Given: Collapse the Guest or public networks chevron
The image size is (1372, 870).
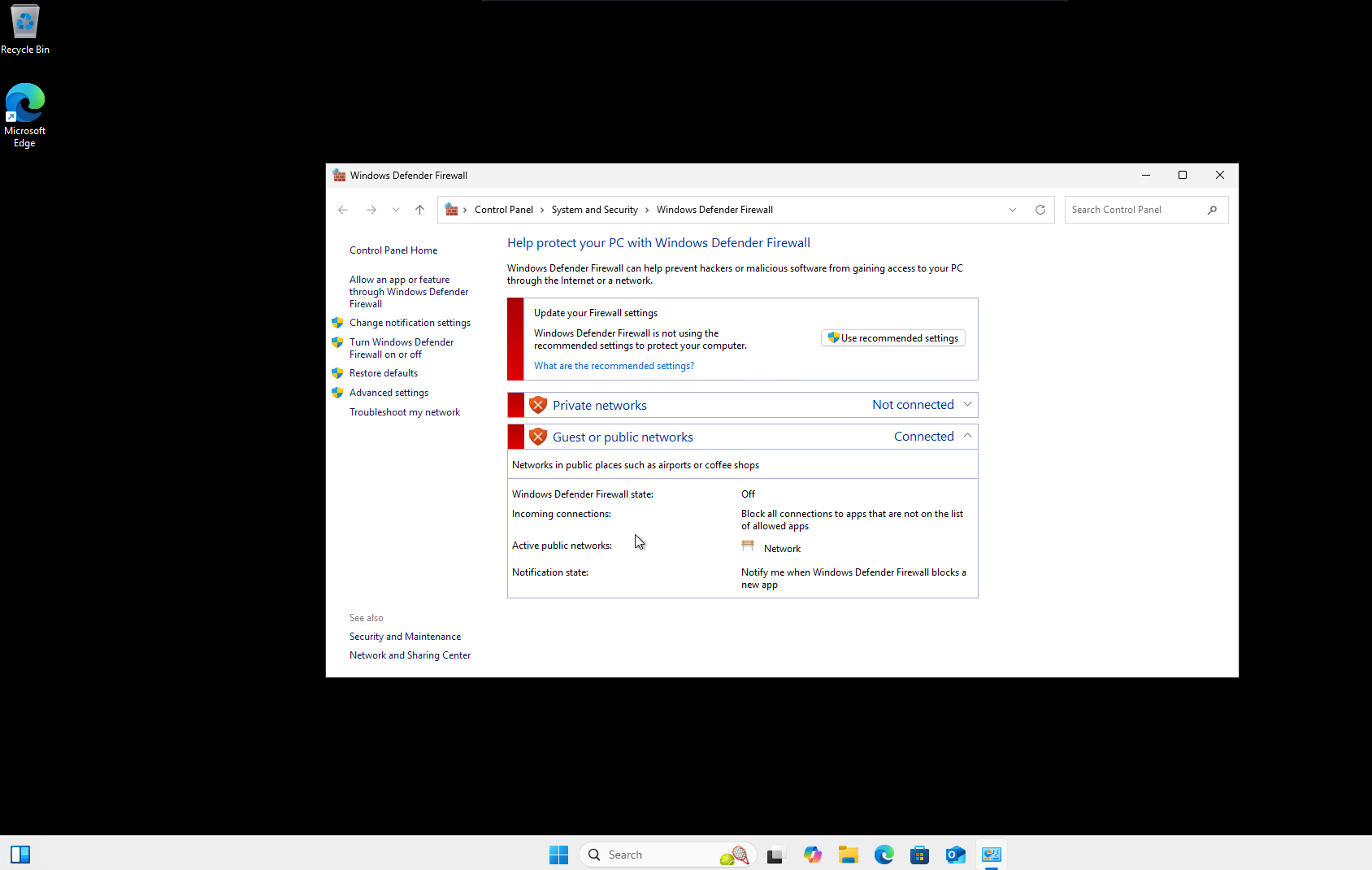Looking at the screenshot, I should pos(967,436).
